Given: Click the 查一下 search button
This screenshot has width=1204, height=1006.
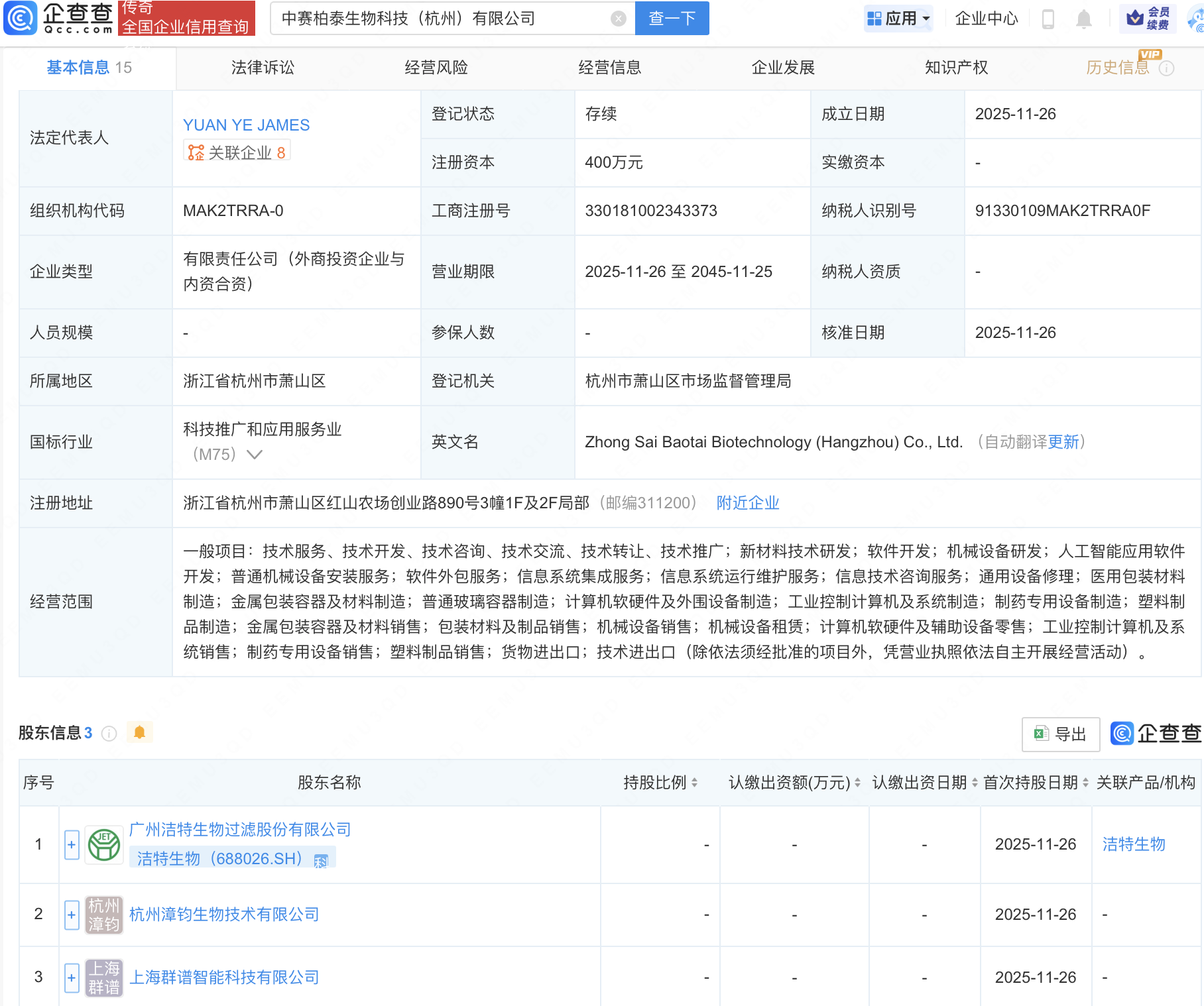Looking at the screenshot, I should coord(671,19).
